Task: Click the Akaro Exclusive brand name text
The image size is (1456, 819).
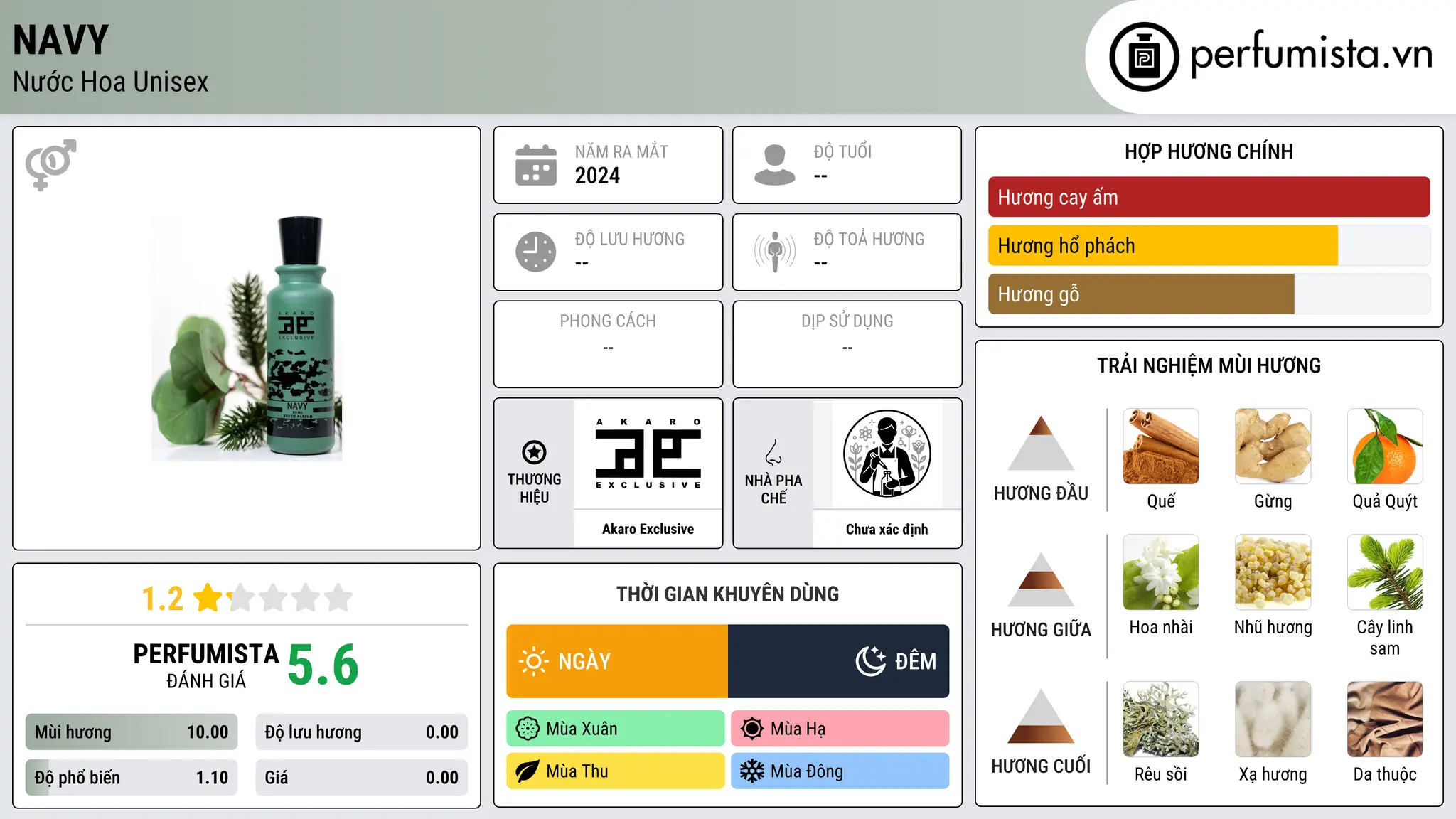Action: (x=648, y=529)
